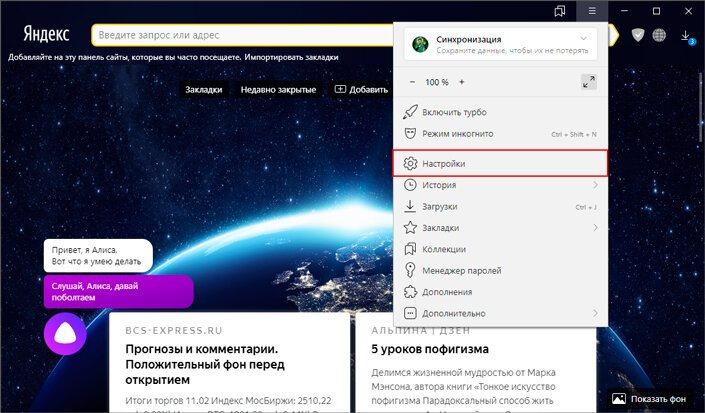The width and height of the screenshot is (705, 413).
Task: Open Дополнения menu item
Action: (500, 292)
